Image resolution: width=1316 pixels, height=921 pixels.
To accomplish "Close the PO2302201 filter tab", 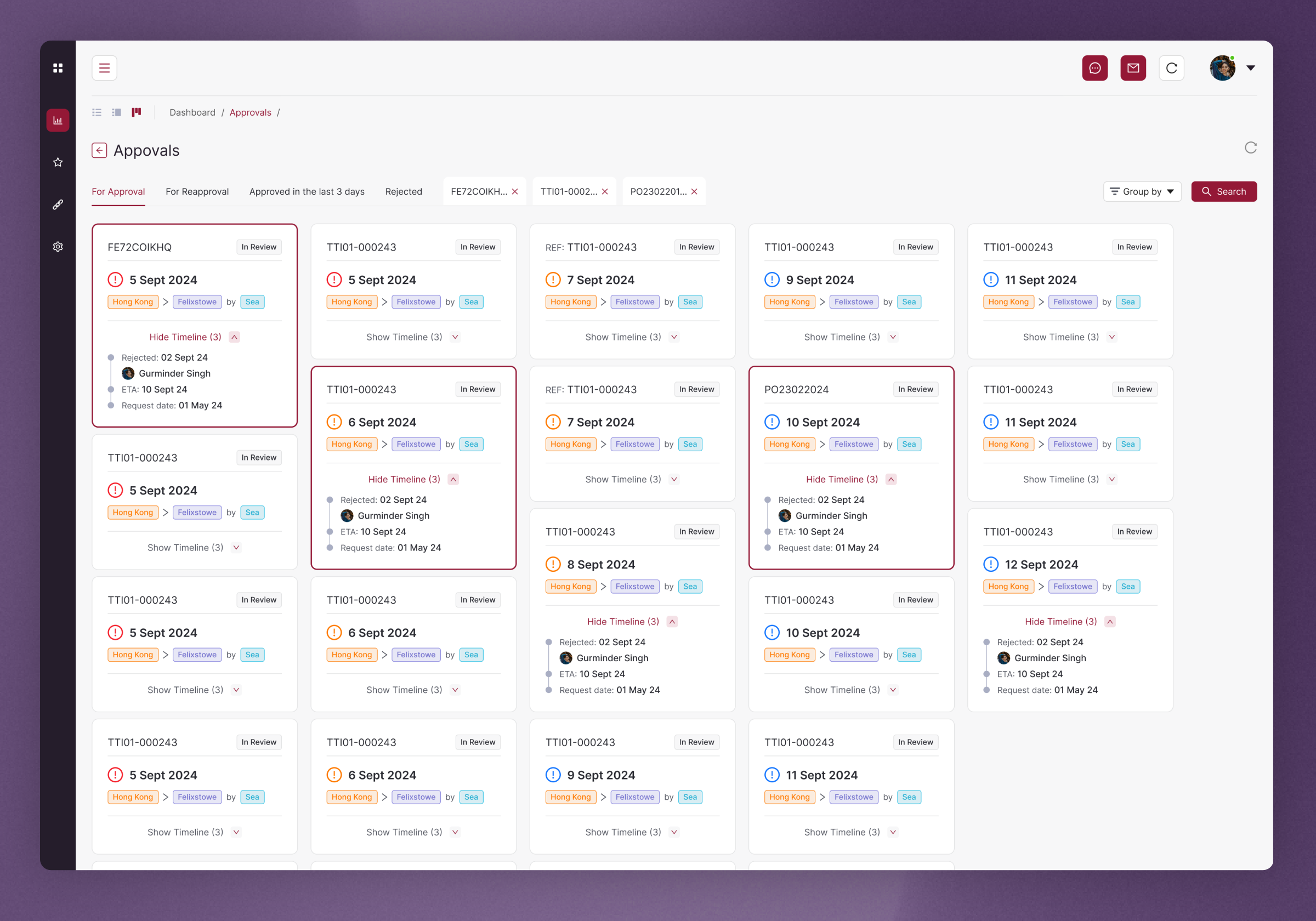I will [694, 191].
